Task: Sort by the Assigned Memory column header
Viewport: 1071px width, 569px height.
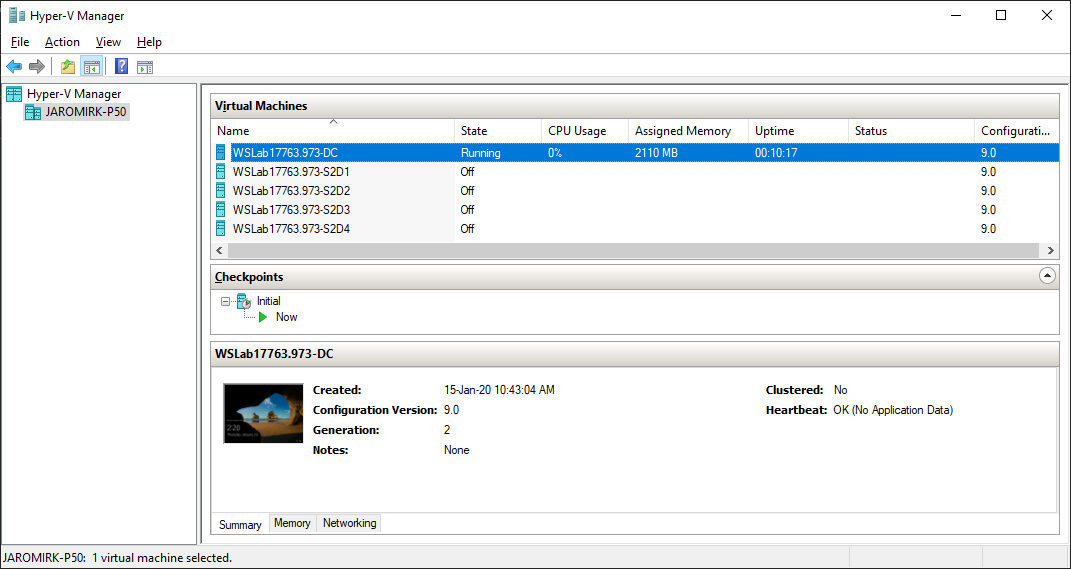Action: 688,130
